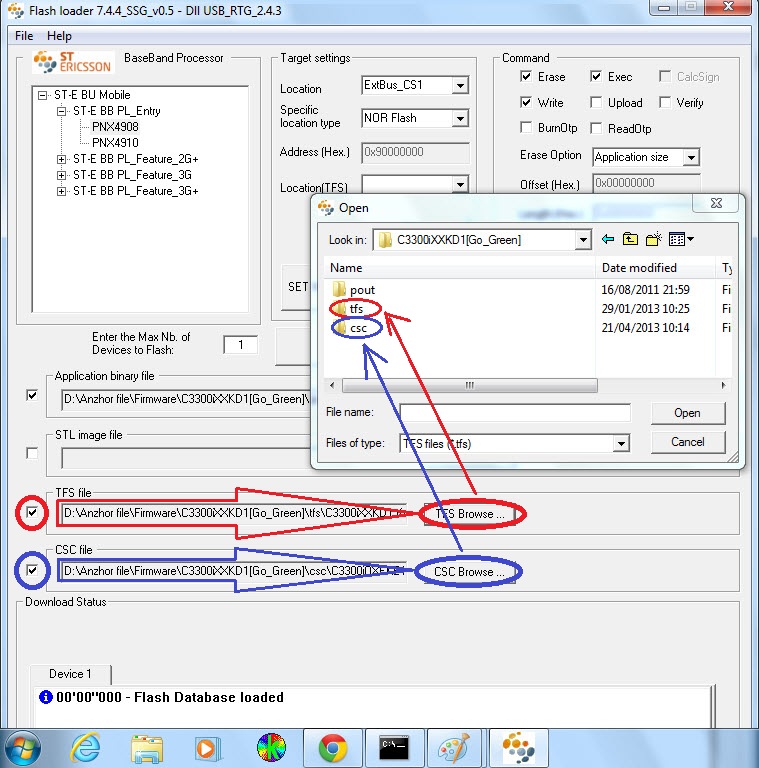
Task: Expand the ST-E BB PL_Feature_3G node
Action: [61, 175]
